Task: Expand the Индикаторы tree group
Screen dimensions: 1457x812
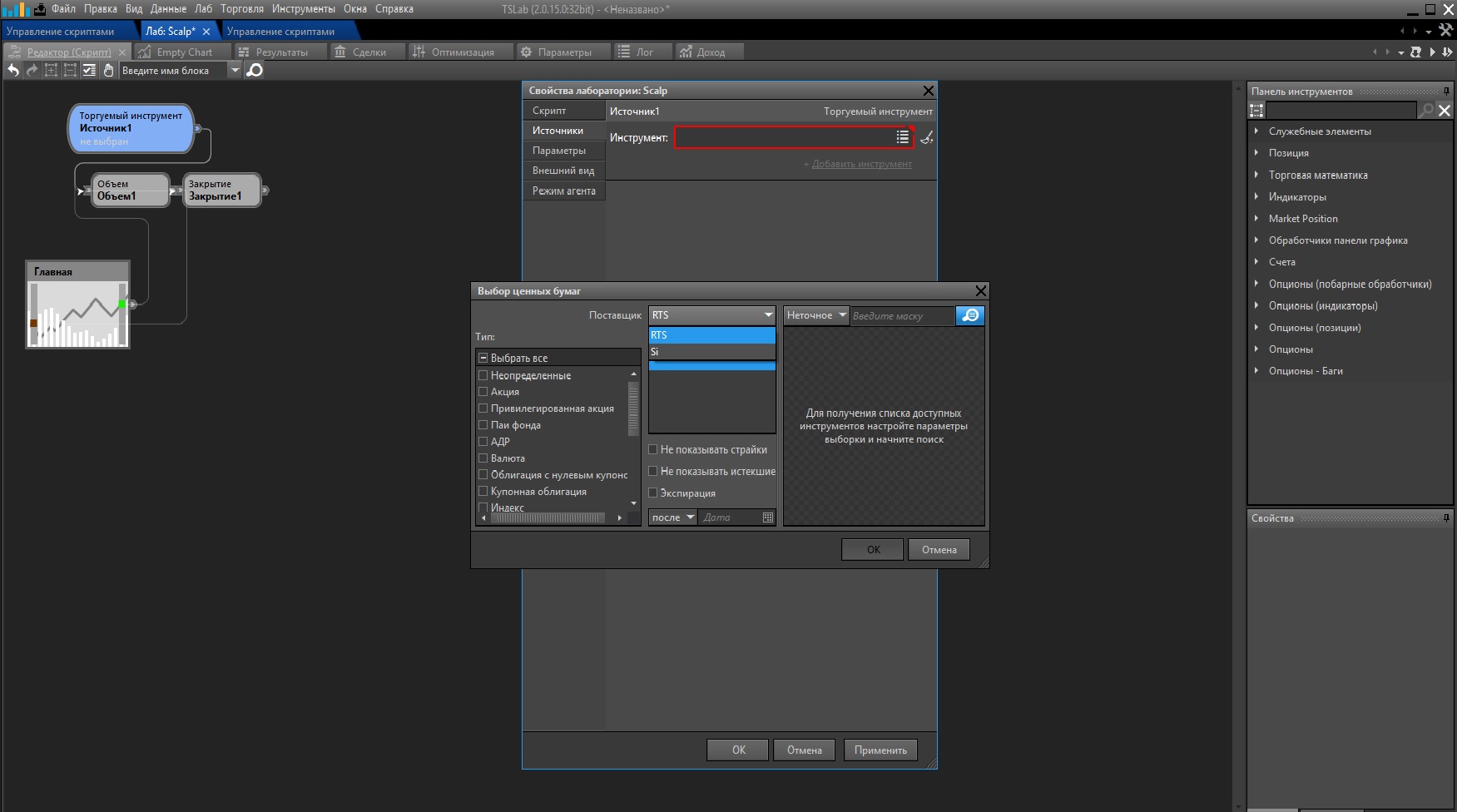Action: pyautogui.click(x=1256, y=197)
